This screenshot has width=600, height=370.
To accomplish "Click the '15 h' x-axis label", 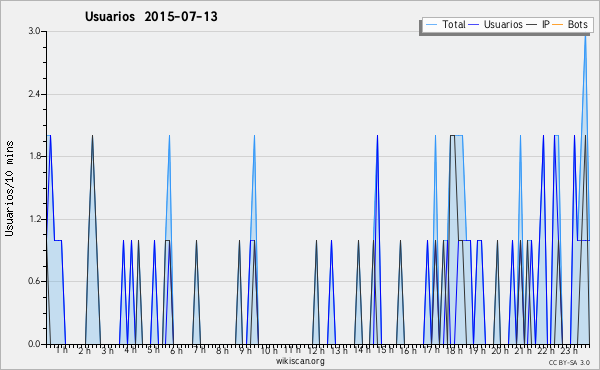I will 385,350.
